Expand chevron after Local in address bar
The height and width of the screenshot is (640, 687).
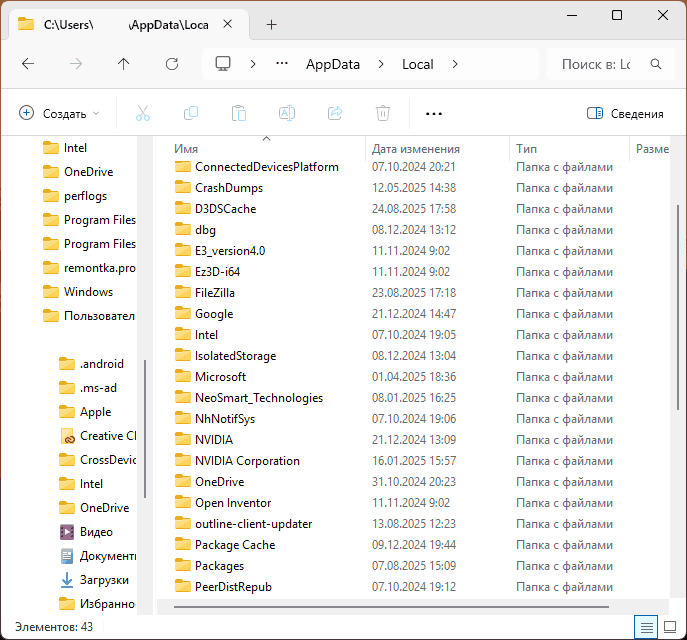coord(455,64)
